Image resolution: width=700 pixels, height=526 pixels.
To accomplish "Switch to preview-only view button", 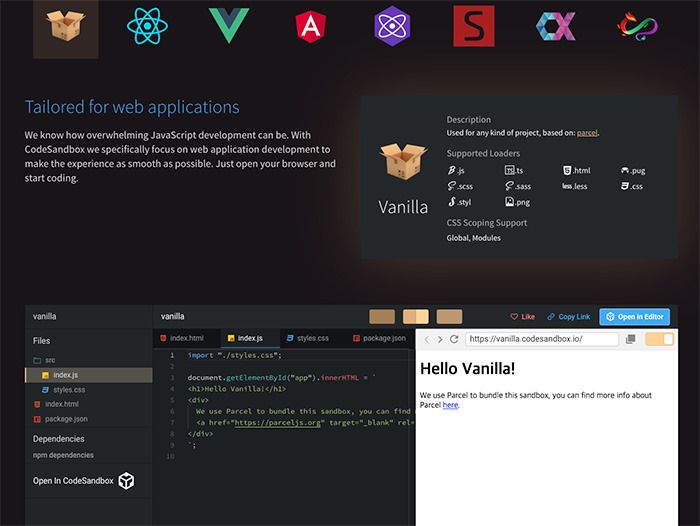I will pyautogui.click(x=449, y=317).
